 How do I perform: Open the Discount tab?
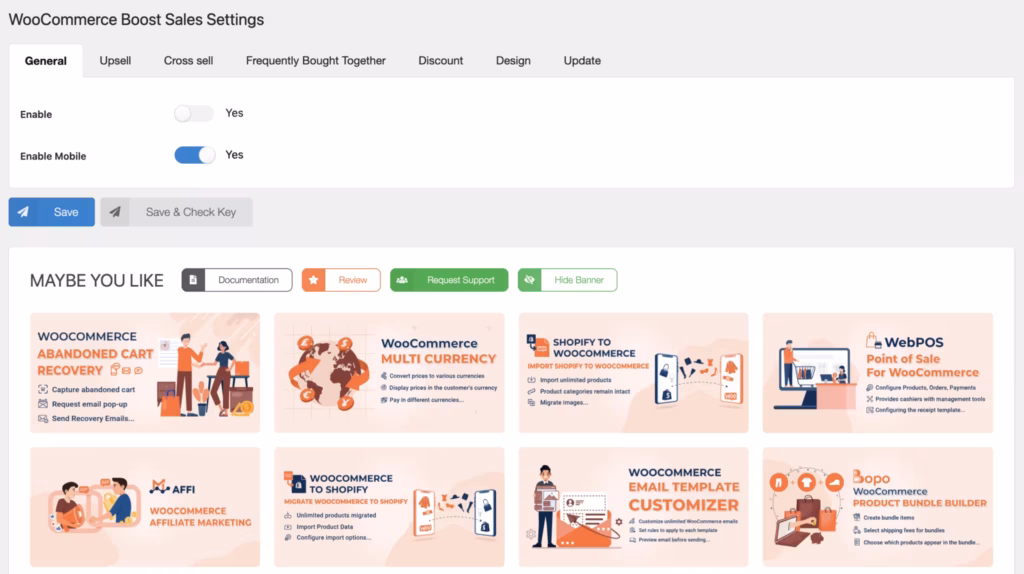coord(440,61)
